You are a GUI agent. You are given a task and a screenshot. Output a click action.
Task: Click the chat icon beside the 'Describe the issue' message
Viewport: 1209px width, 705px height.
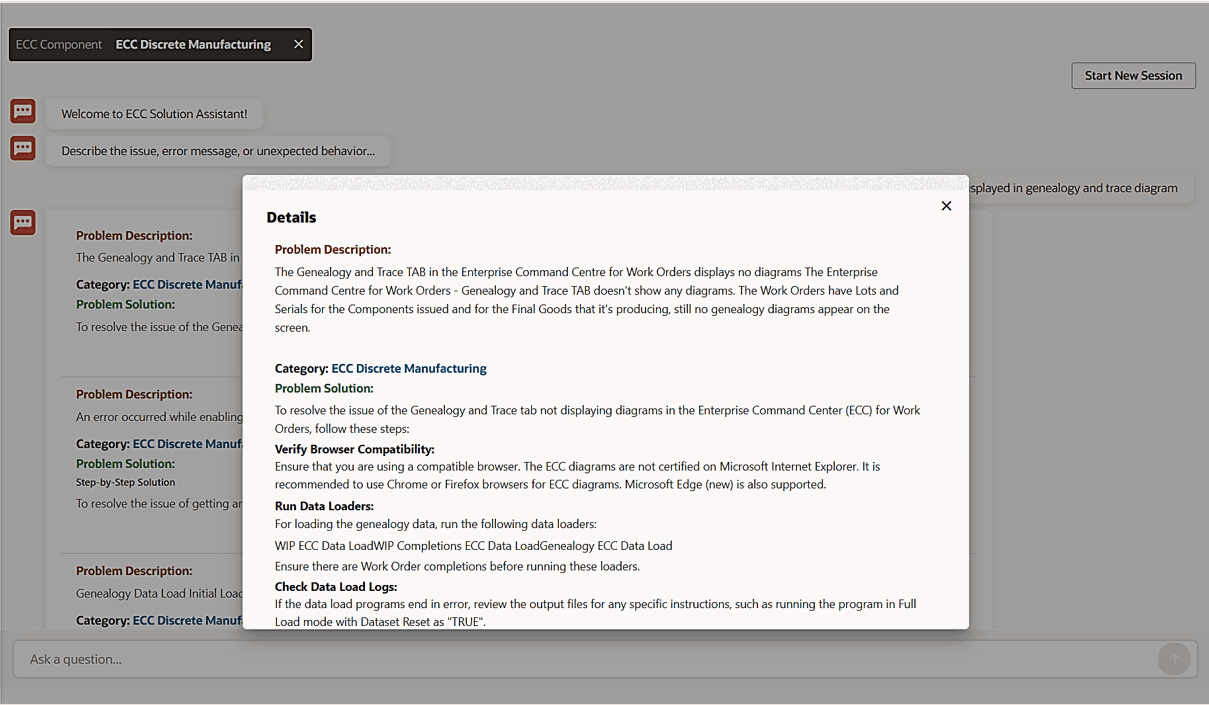pos(23,149)
